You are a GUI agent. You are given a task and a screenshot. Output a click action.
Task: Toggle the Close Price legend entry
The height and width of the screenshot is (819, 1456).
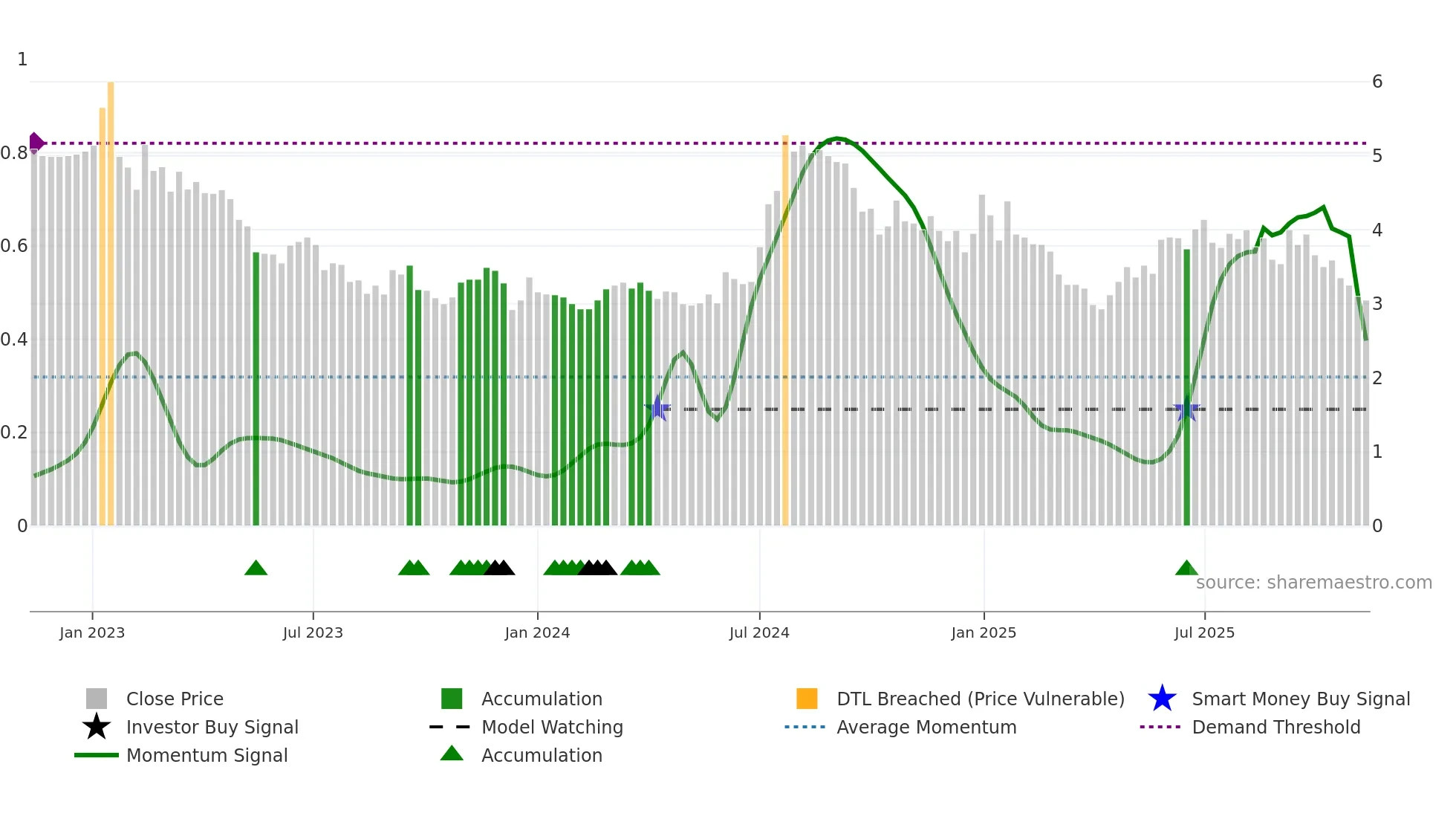pyautogui.click(x=174, y=699)
